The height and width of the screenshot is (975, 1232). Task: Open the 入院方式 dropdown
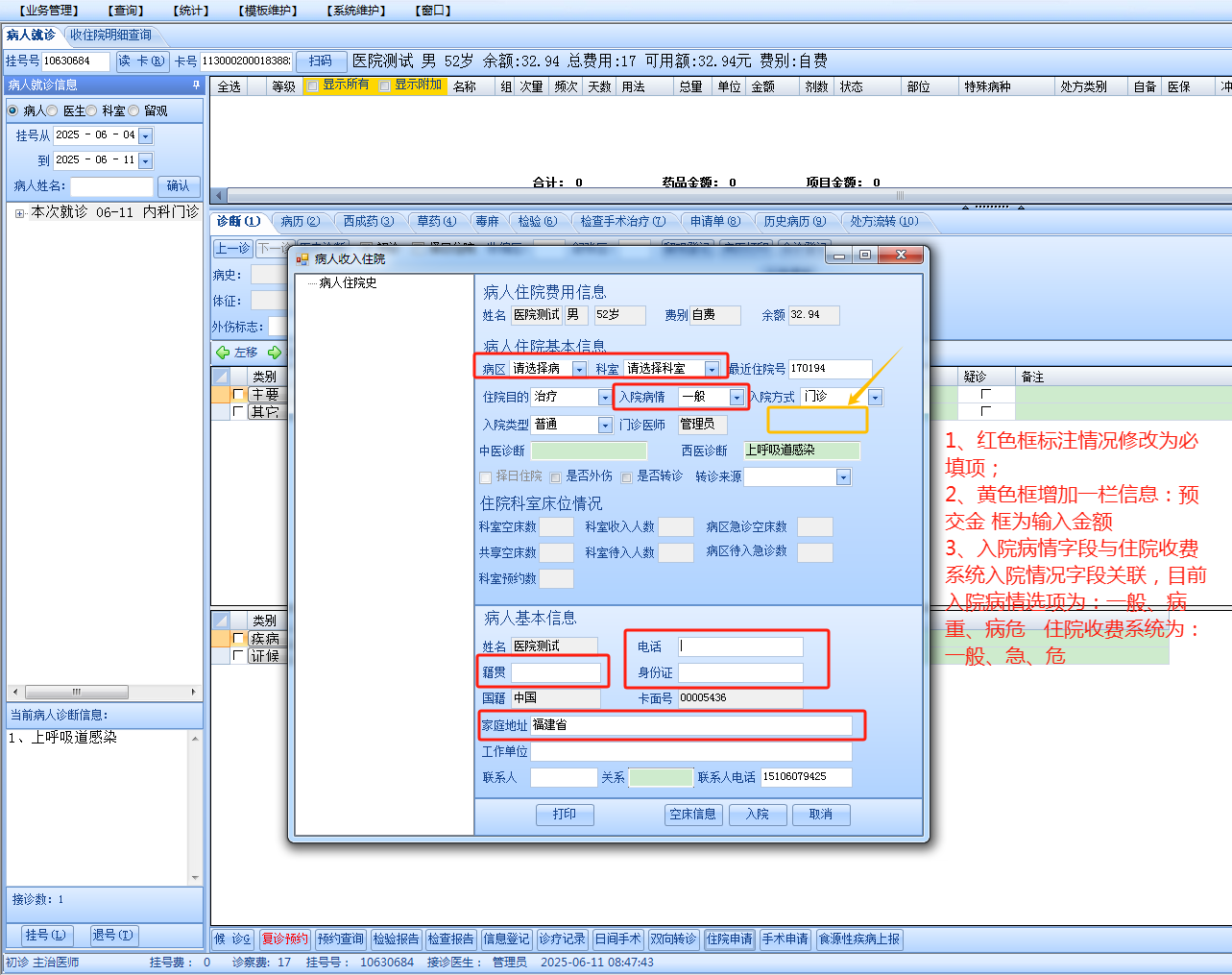coord(875,397)
